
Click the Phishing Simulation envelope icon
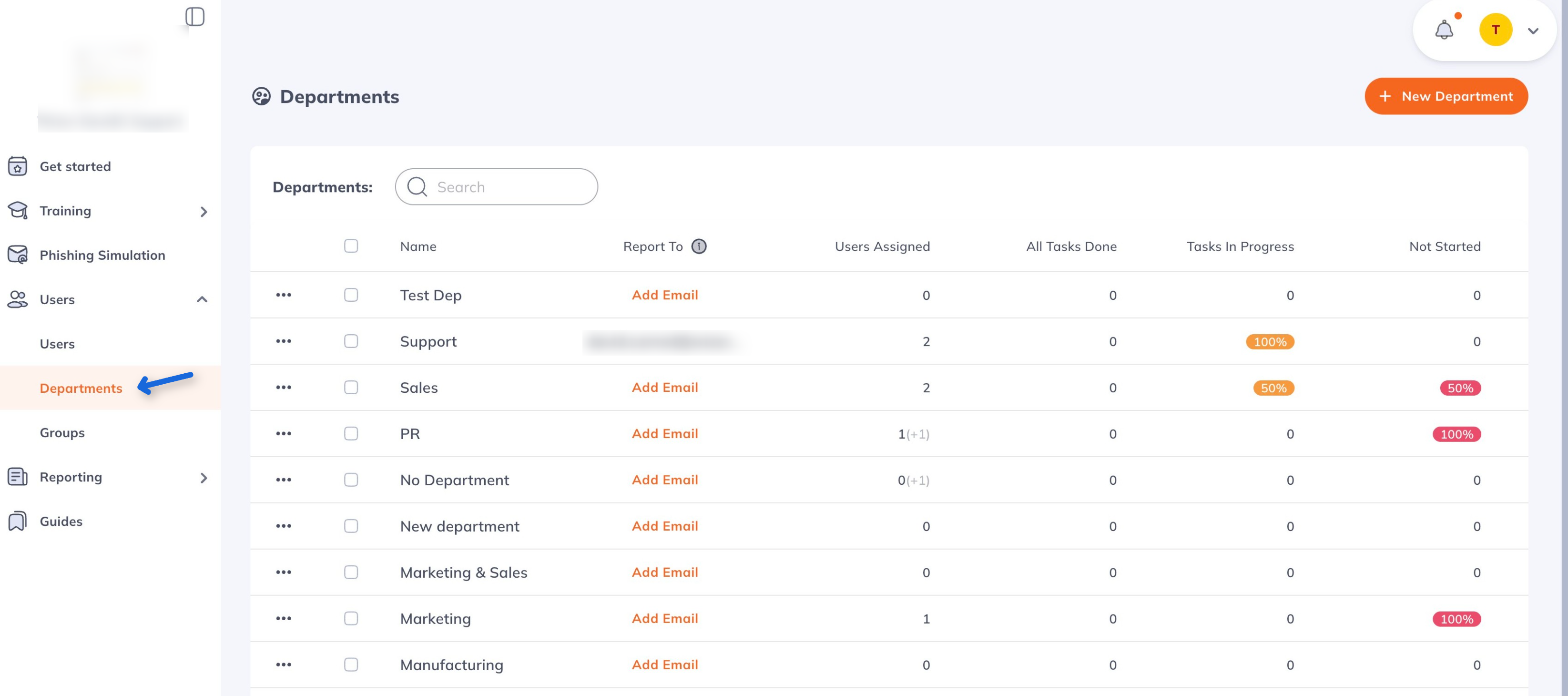[18, 255]
